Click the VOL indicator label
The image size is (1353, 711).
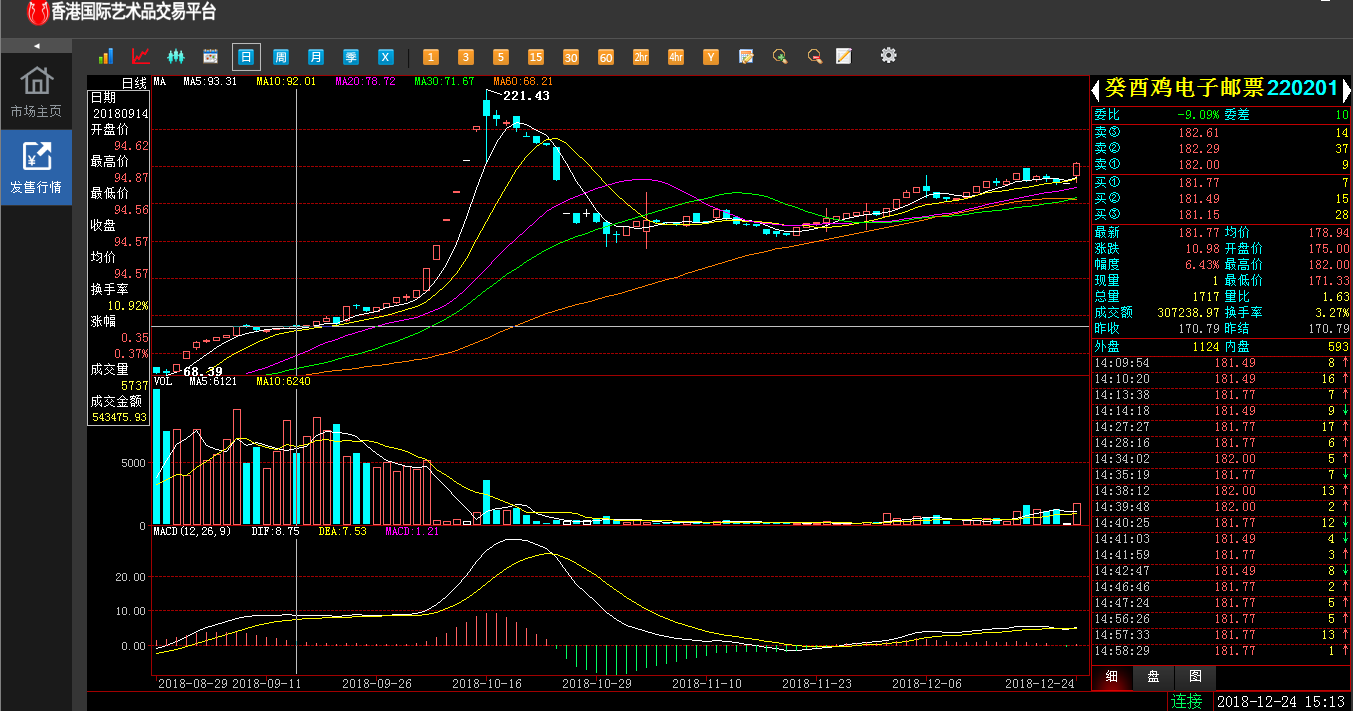[x=163, y=381]
